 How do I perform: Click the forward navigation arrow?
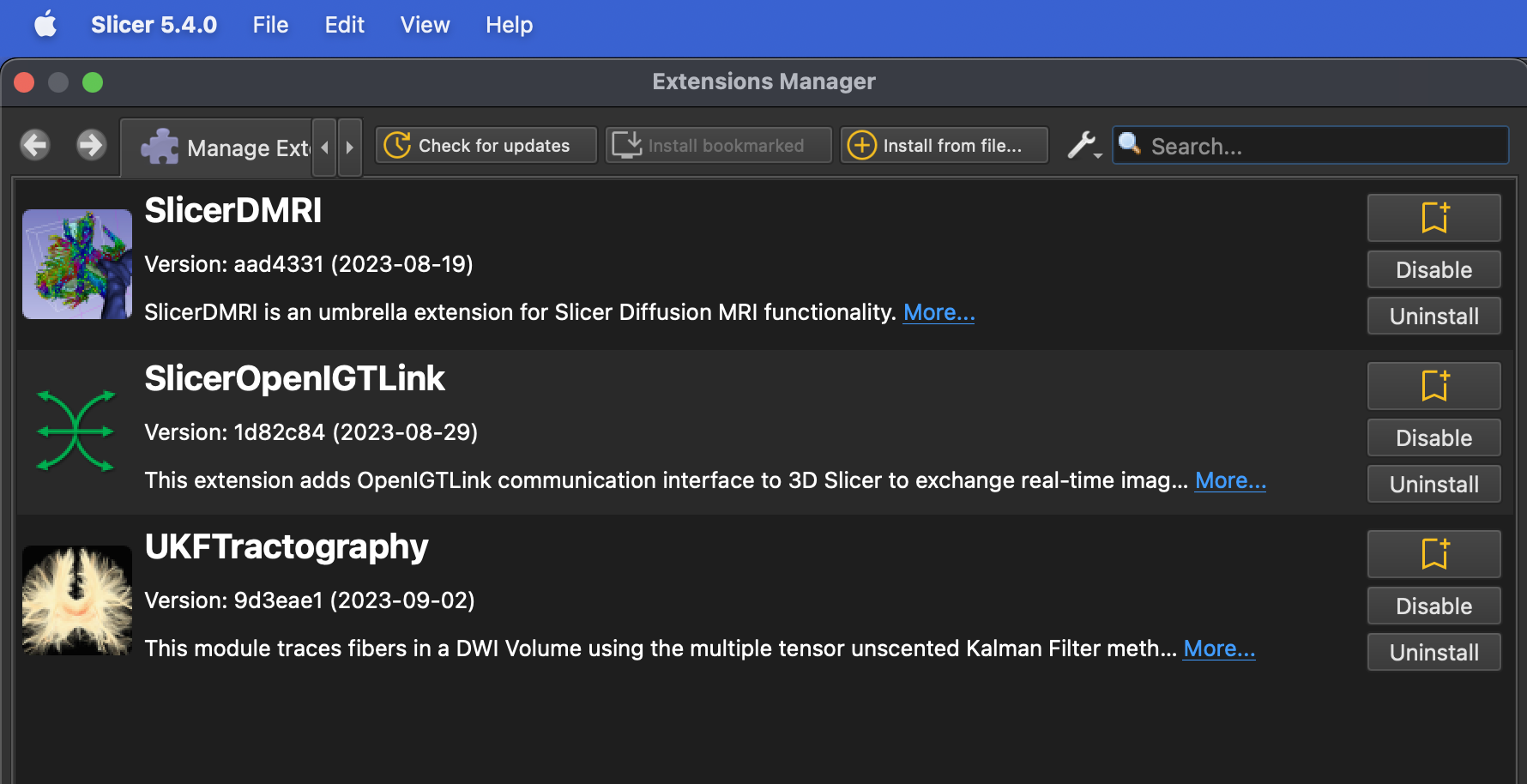89,145
